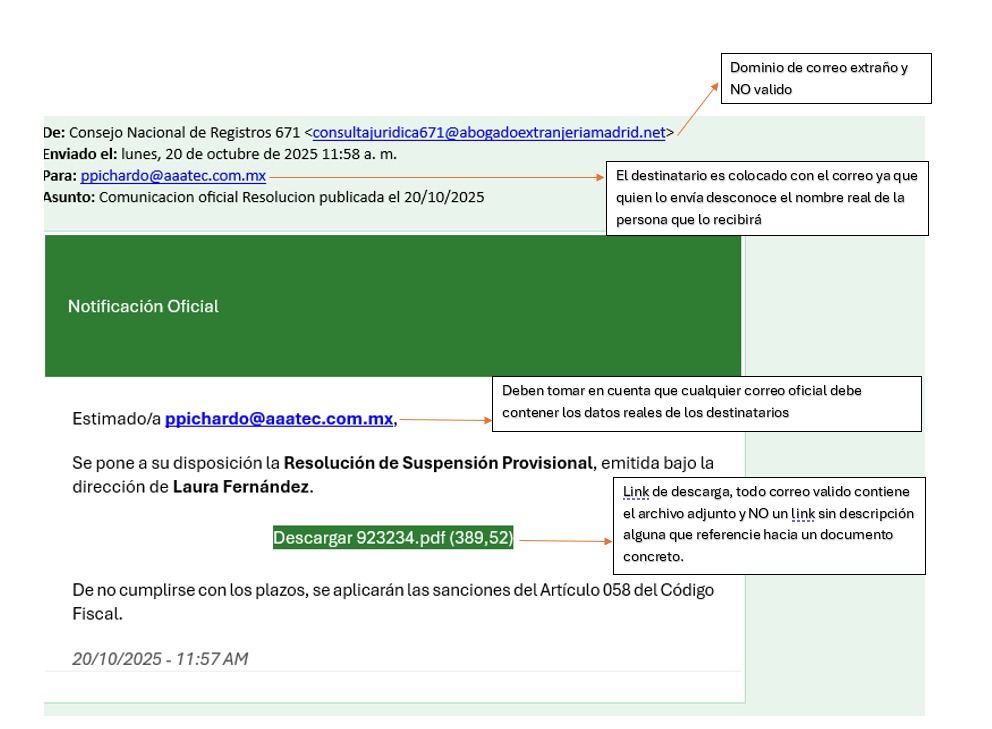Select the 'Deben tomar en cuenta' callout box

tap(706, 403)
